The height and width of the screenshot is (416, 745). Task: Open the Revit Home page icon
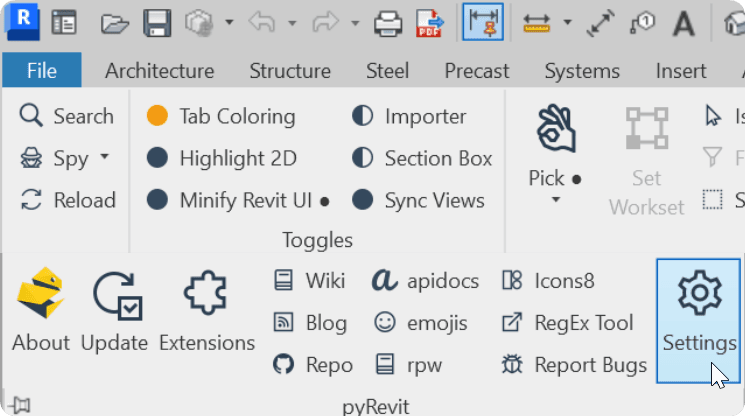64,22
